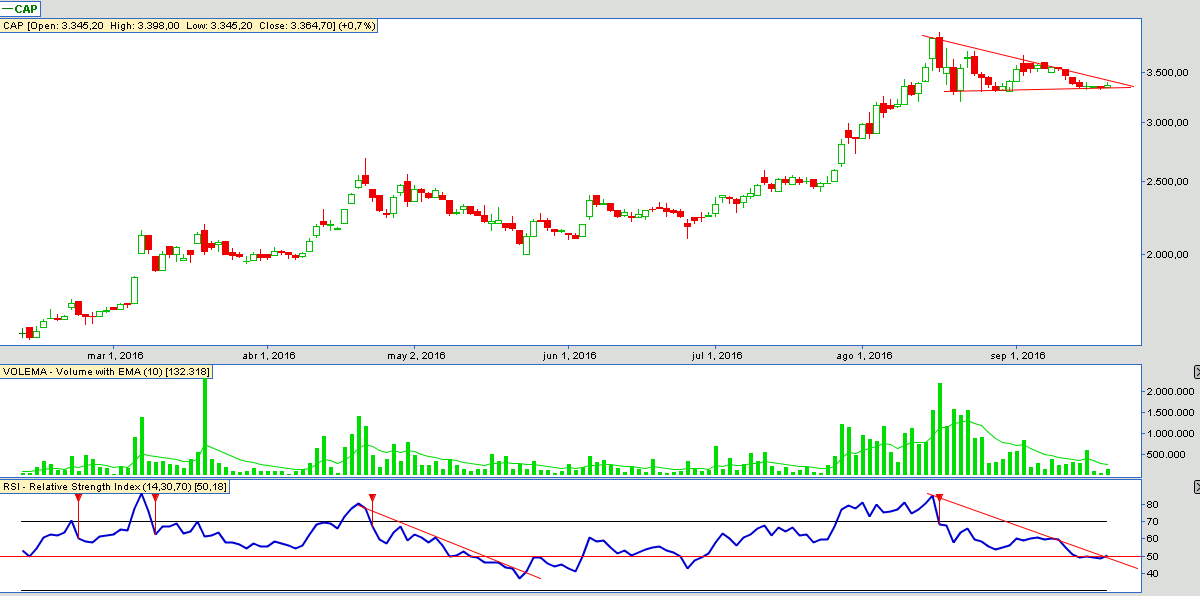Image resolution: width=1200 pixels, height=596 pixels.
Task: Click the 'sep 1, 2016' date label
Action: coord(1017,355)
